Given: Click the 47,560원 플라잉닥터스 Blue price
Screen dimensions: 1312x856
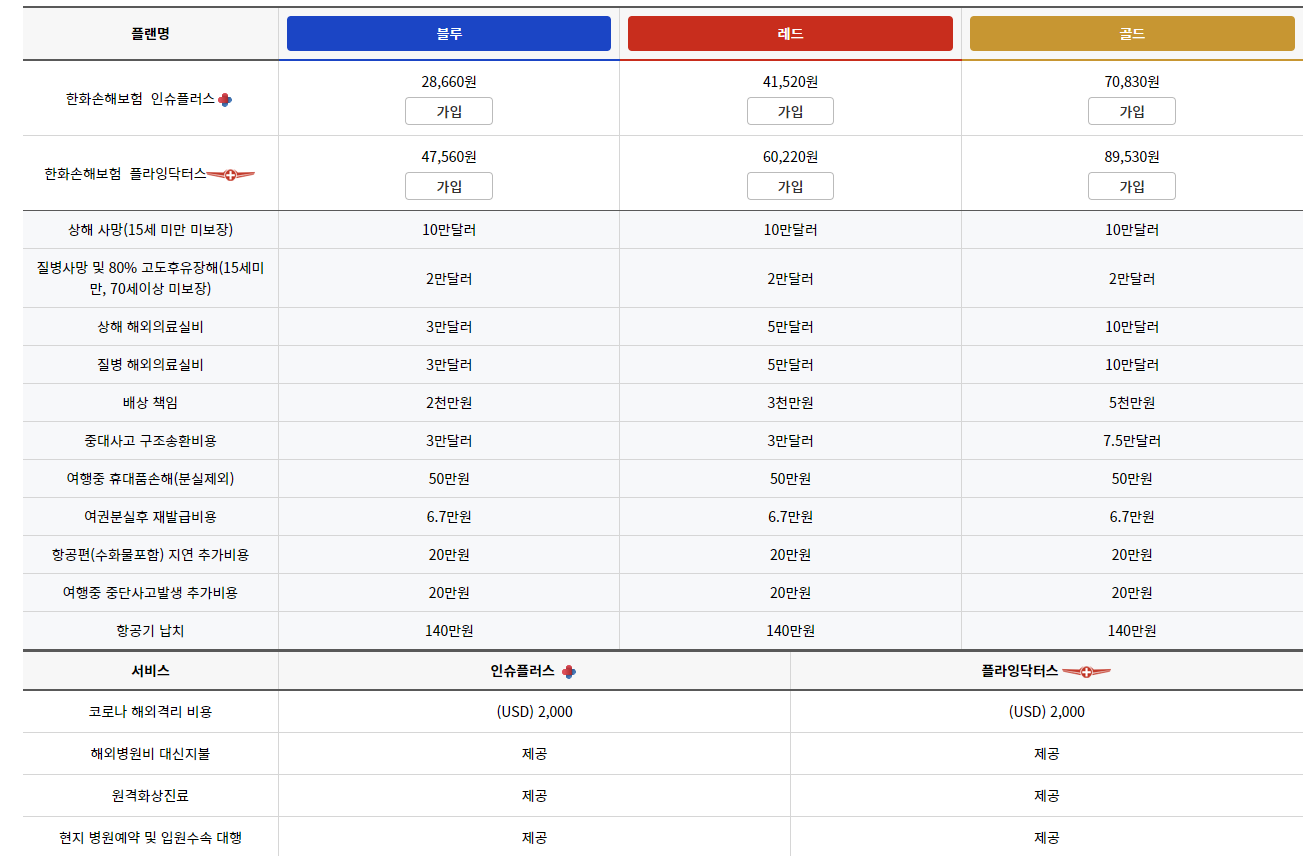Looking at the screenshot, I should pos(449,156).
